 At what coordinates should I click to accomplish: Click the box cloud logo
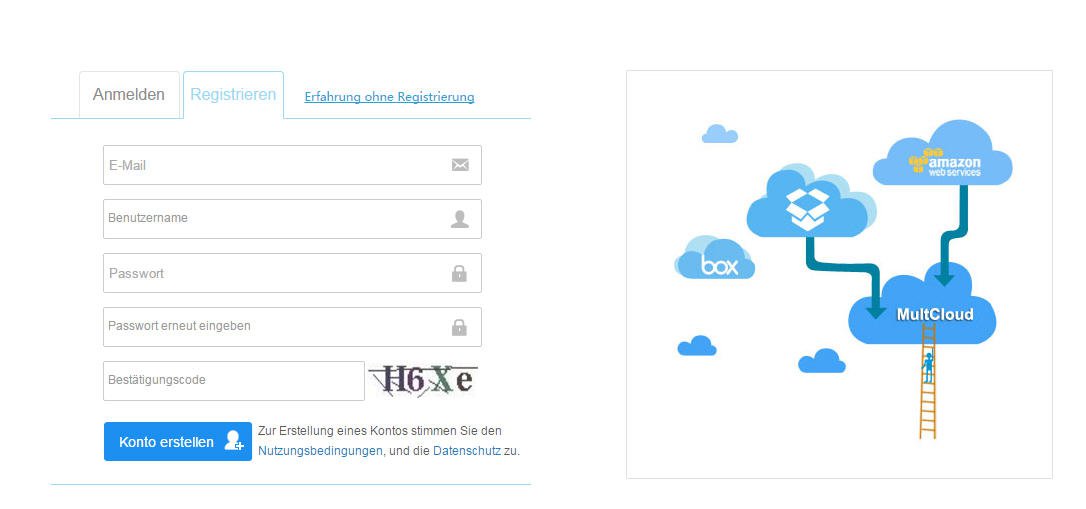point(715,258)
